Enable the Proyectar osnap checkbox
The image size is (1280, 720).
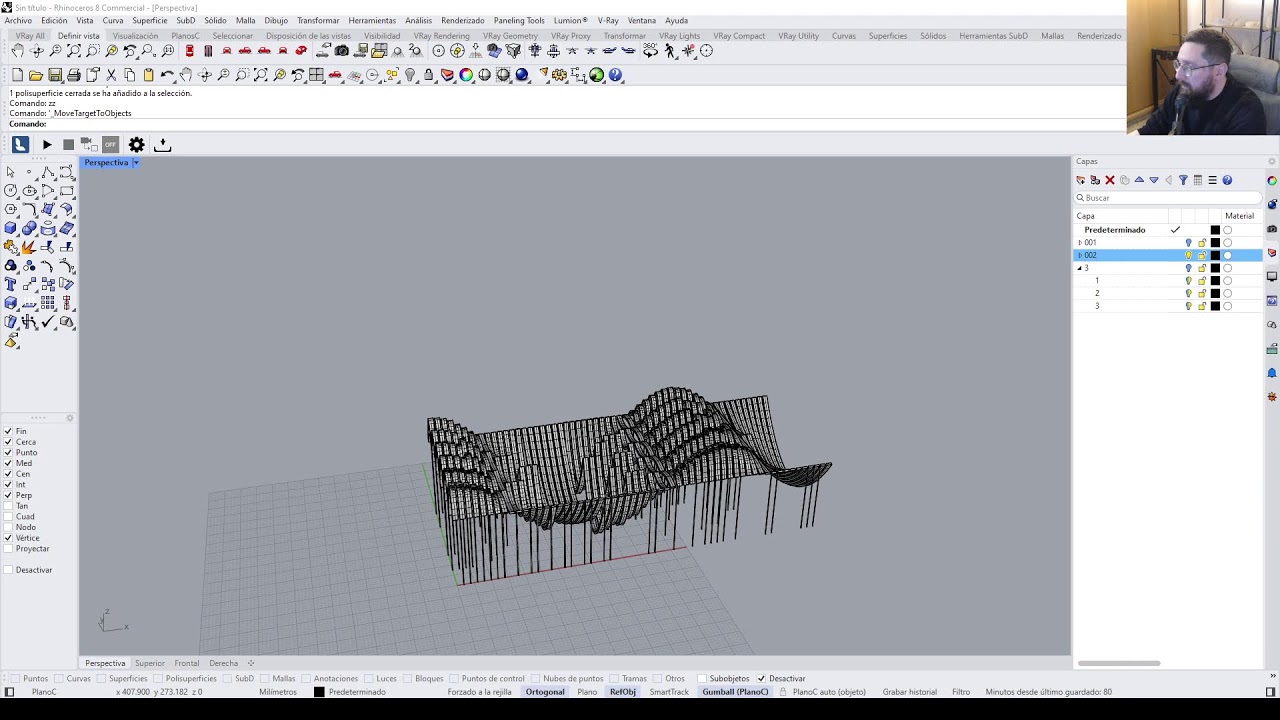(8, 549)
